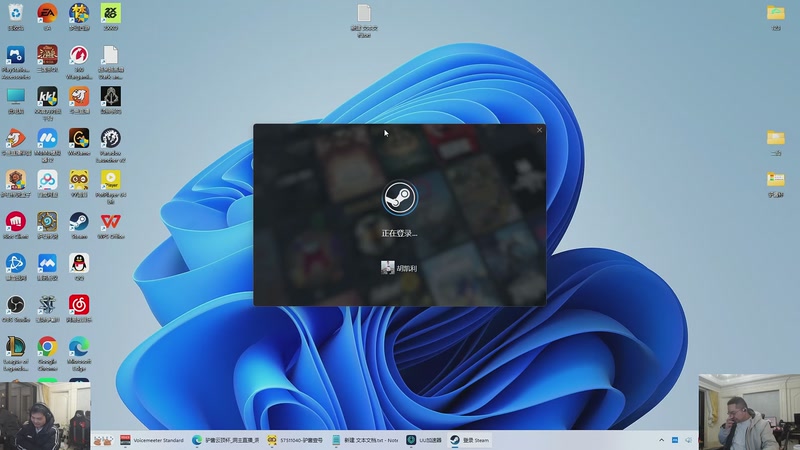Screen dimensions: 800x450
Task: Open the WPS Office desktop icon
Action: point(110,222)
